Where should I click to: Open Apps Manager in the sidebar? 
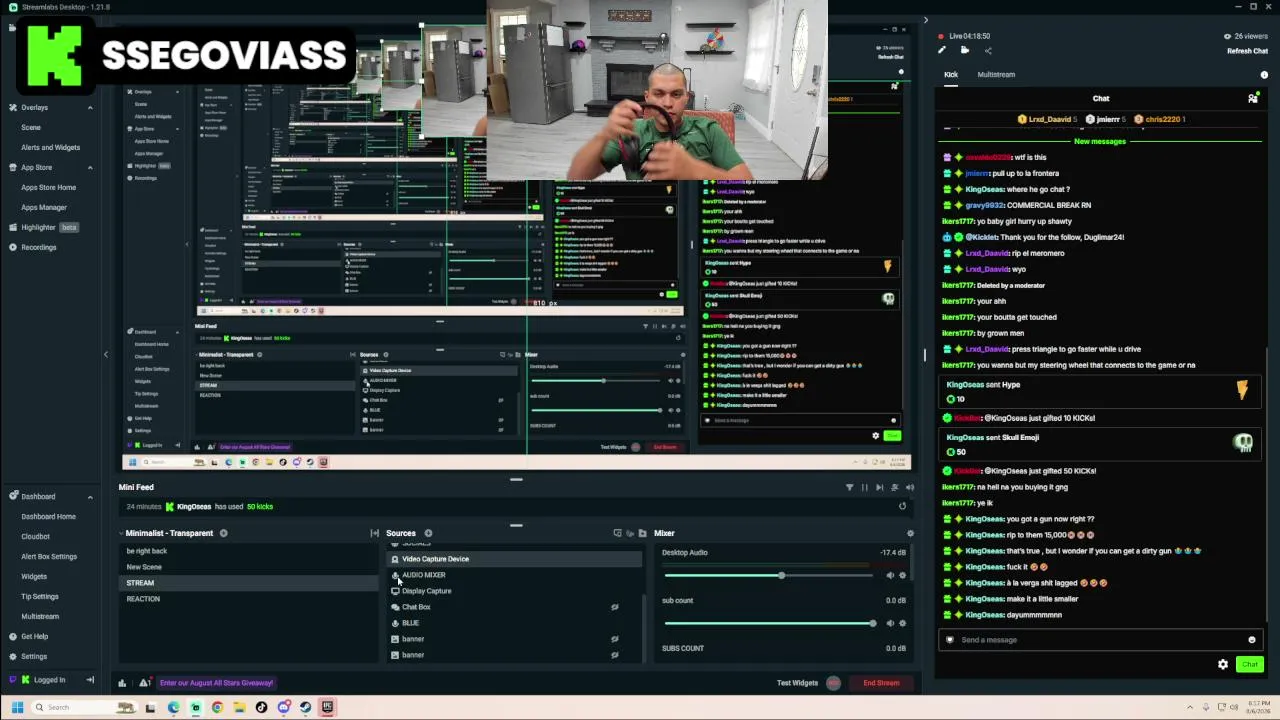(x=44, y=207)
